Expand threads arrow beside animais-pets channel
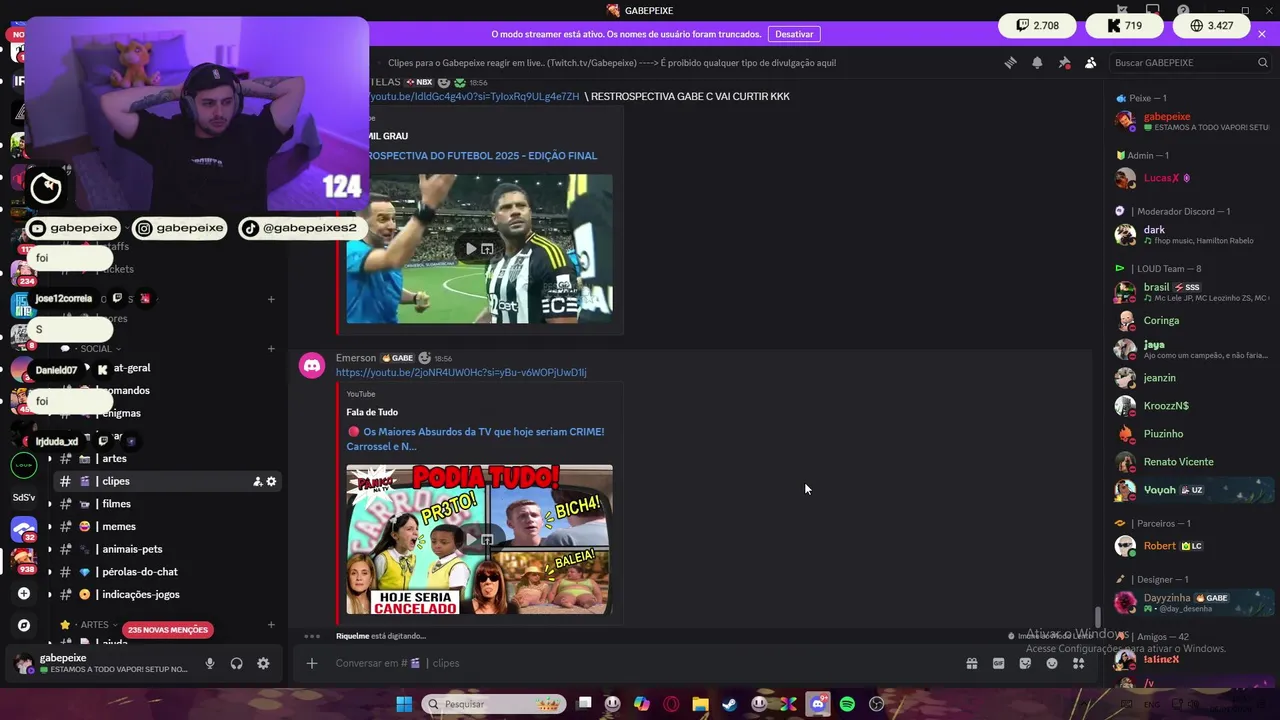Viewport: 1280px width, 720px height. pos(50,549)
